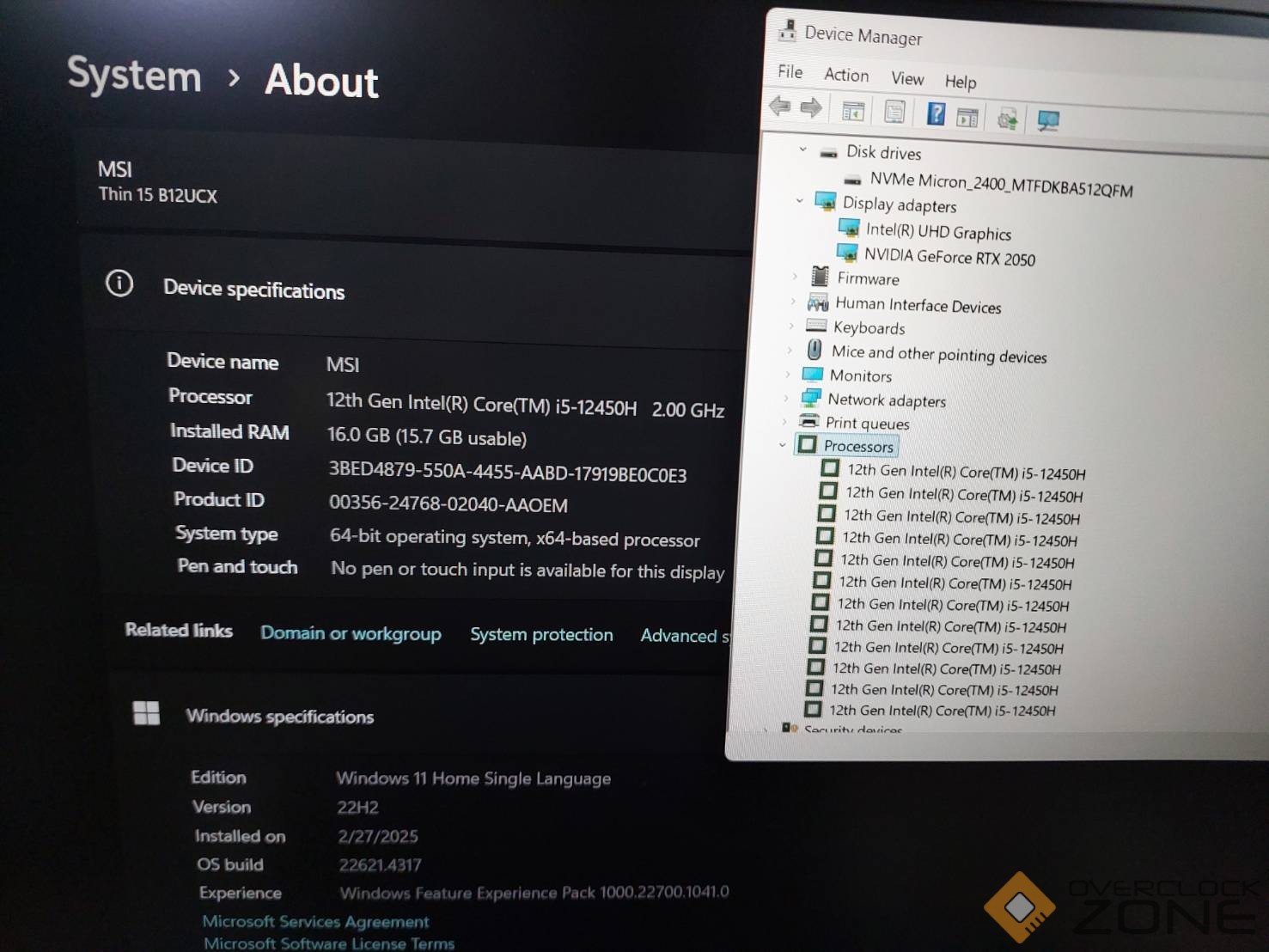1269x952 pixels.
Task: Expand the Firmware tree node
Action: click(795, 276)
